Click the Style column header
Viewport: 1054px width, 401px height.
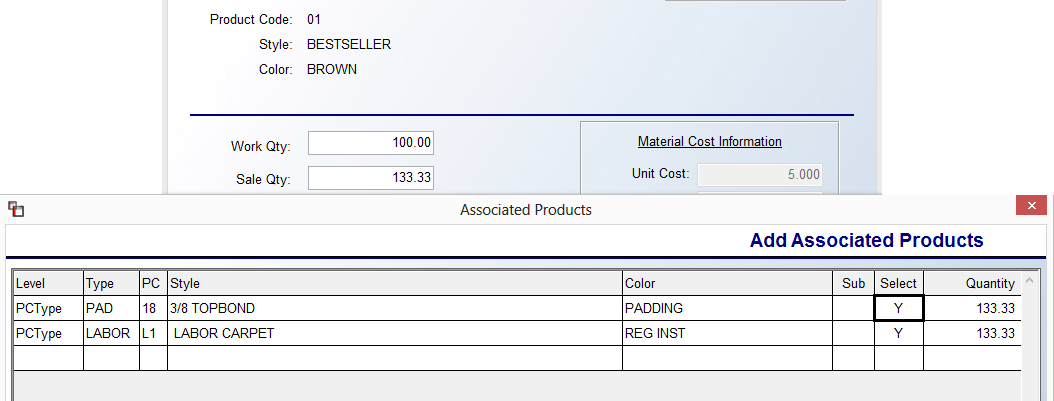click(395, 283)
